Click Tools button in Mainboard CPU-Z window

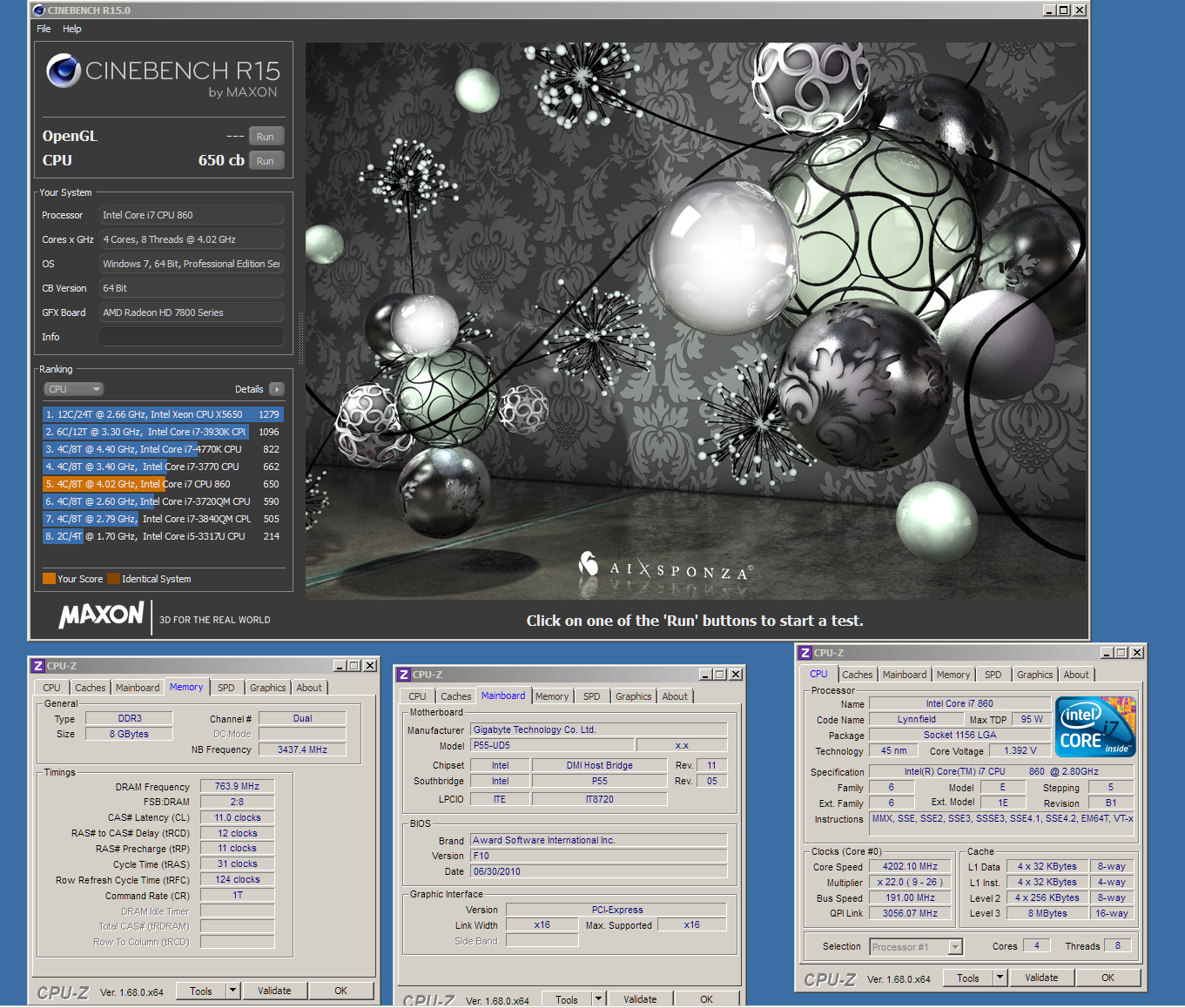click(567, 999)
